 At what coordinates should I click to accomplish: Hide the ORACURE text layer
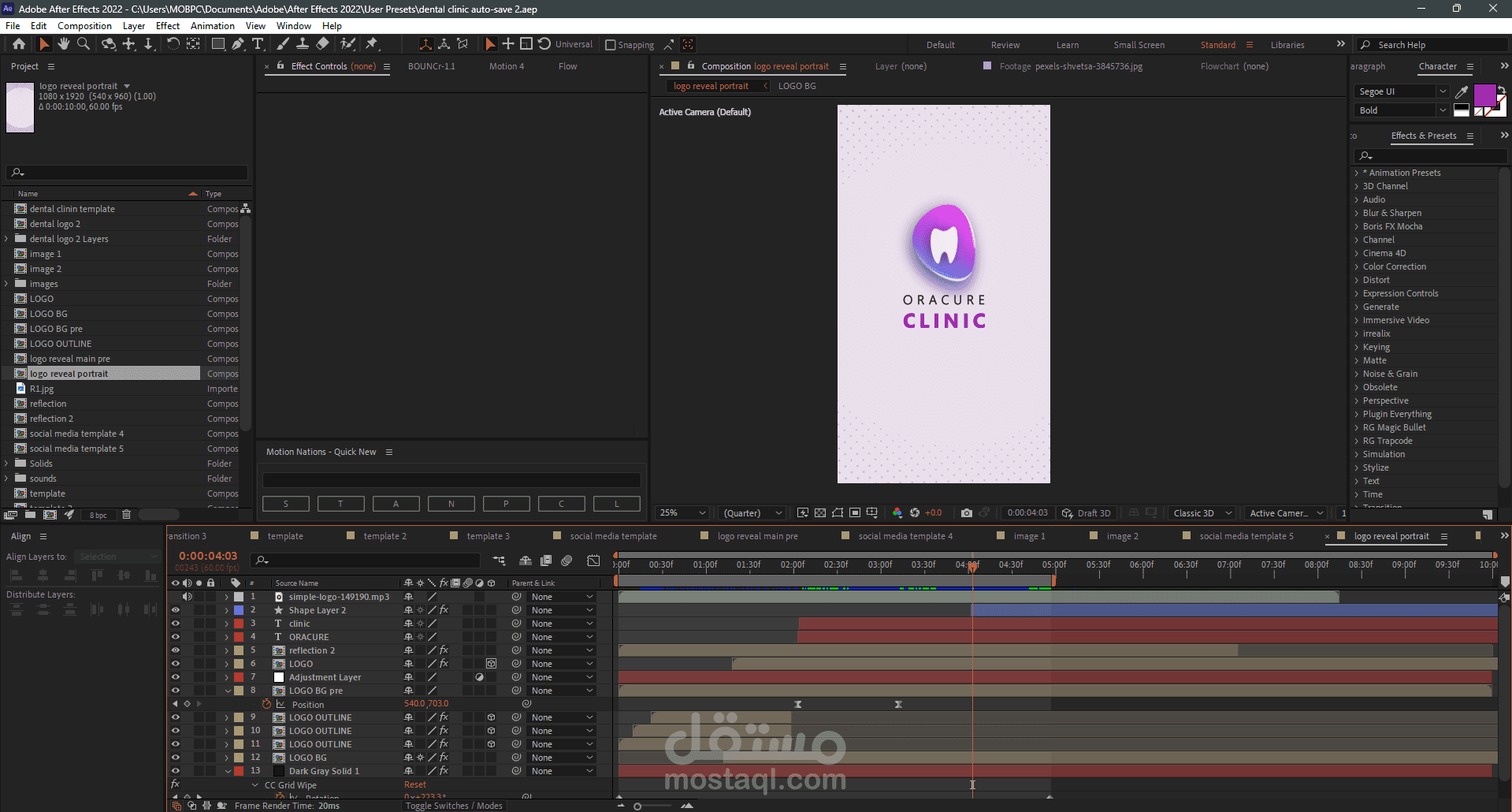click(x=176, y=637)
